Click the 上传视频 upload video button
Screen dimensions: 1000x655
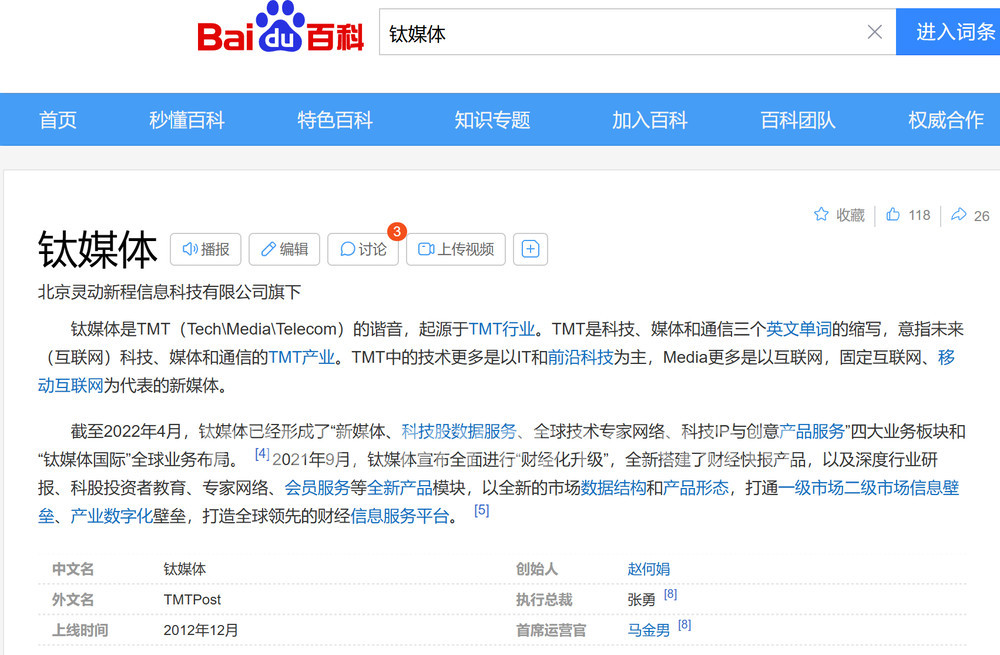pos(456,249)
